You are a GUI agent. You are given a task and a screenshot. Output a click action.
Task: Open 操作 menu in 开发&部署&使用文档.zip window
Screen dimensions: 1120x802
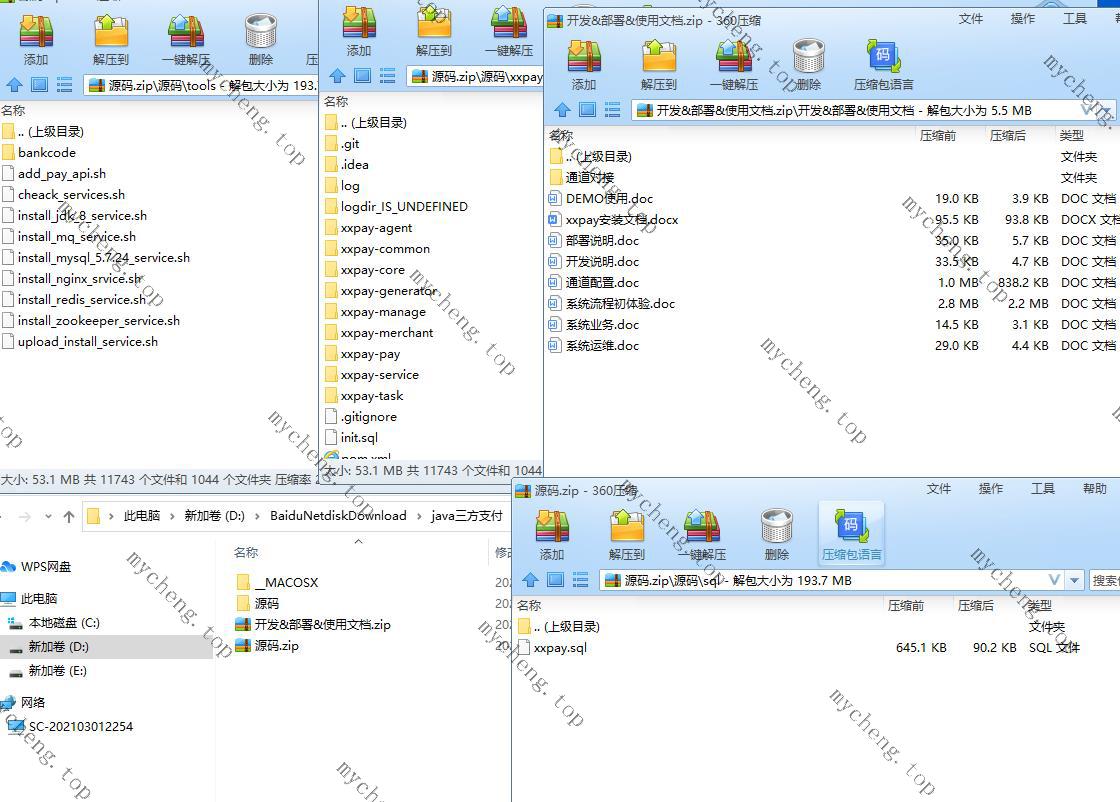tap(1023, 19)
